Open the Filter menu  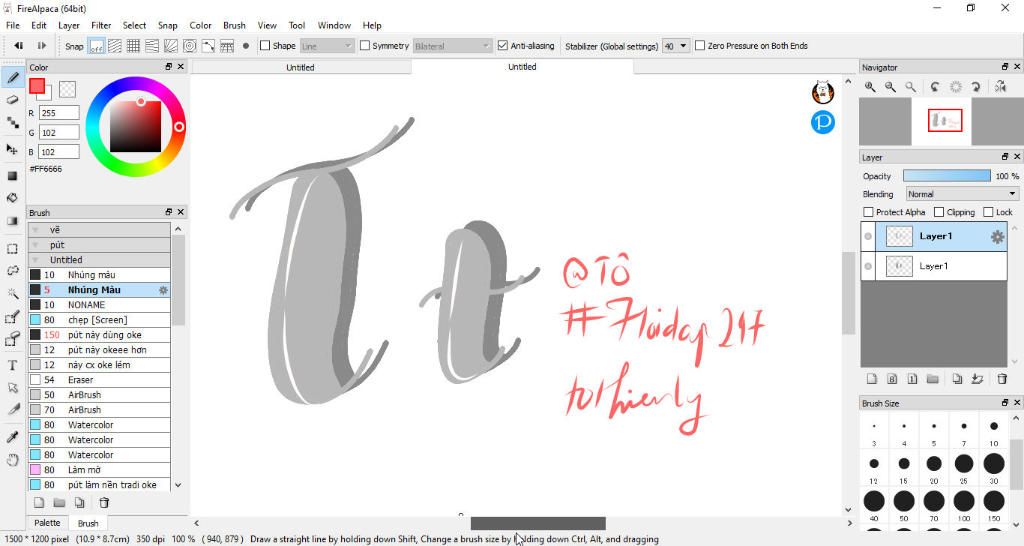(x=101, y=25)
